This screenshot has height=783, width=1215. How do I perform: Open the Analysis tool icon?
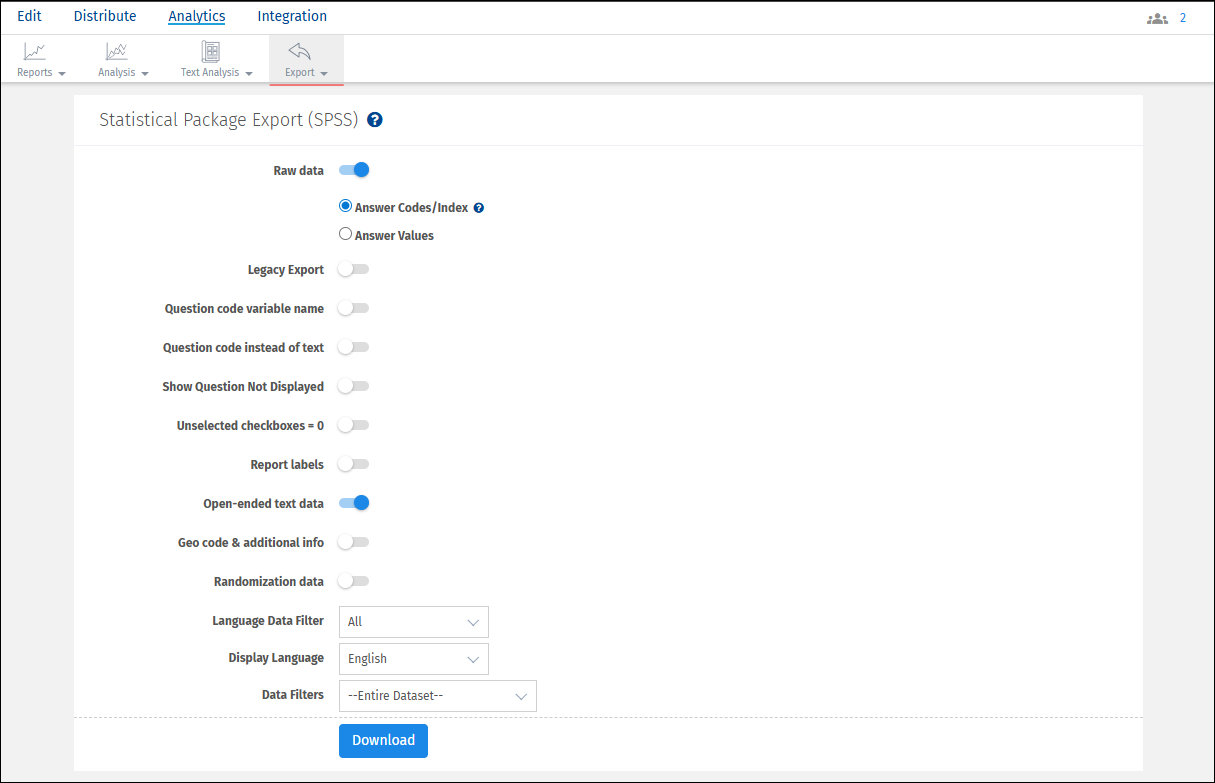tap(115, 50)
